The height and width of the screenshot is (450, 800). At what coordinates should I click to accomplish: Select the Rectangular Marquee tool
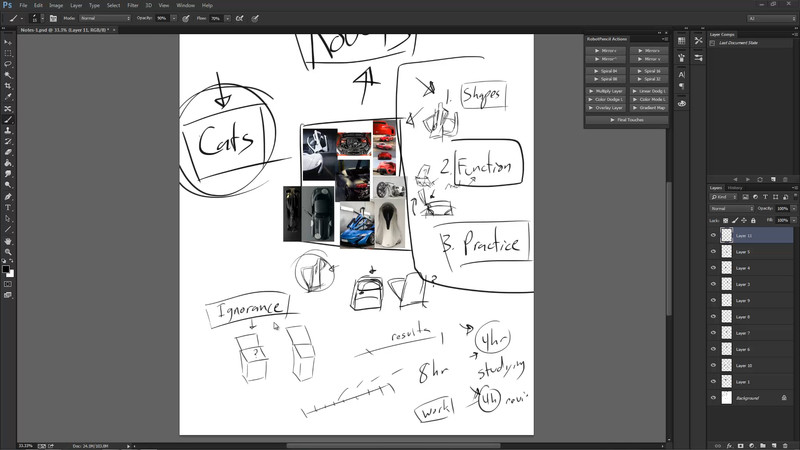pyautogui.click(x=8, y=53)
